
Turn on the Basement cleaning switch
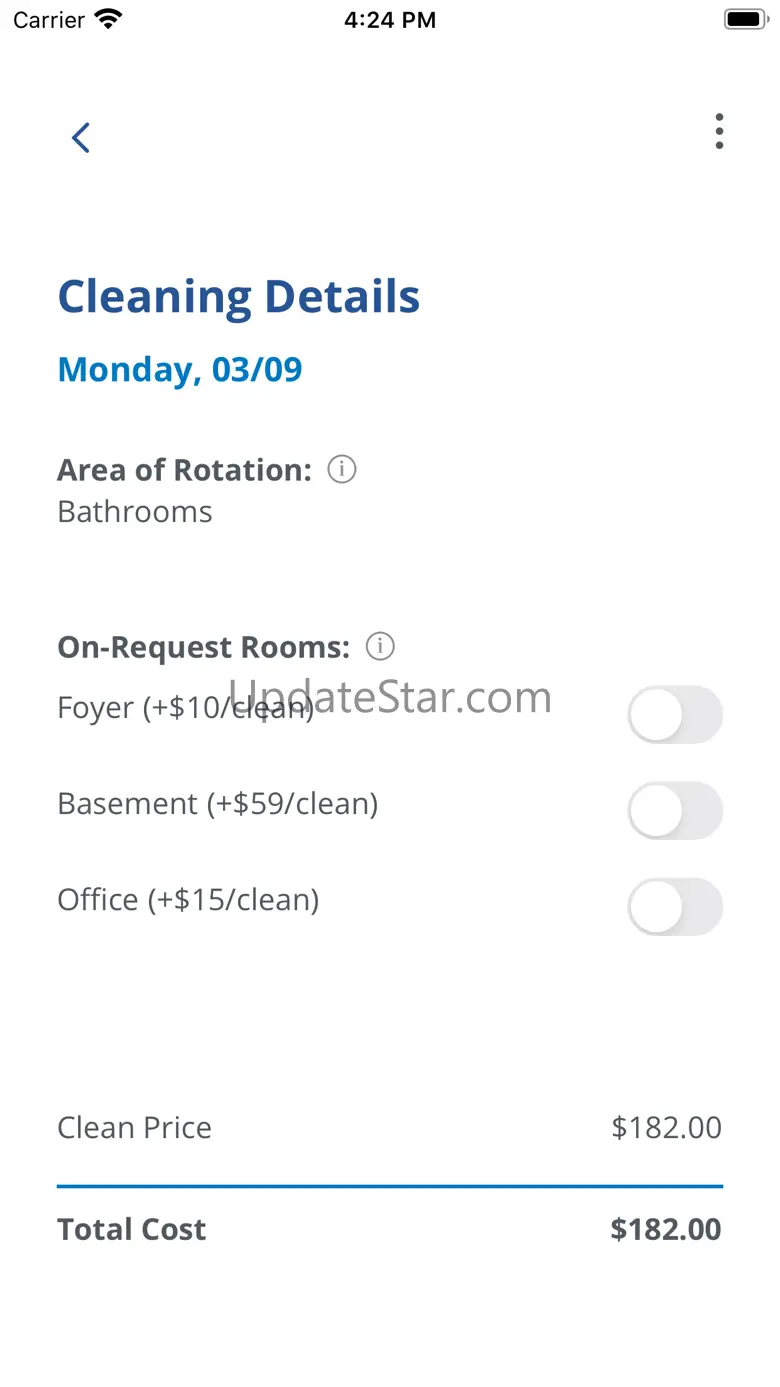point(674,810)
